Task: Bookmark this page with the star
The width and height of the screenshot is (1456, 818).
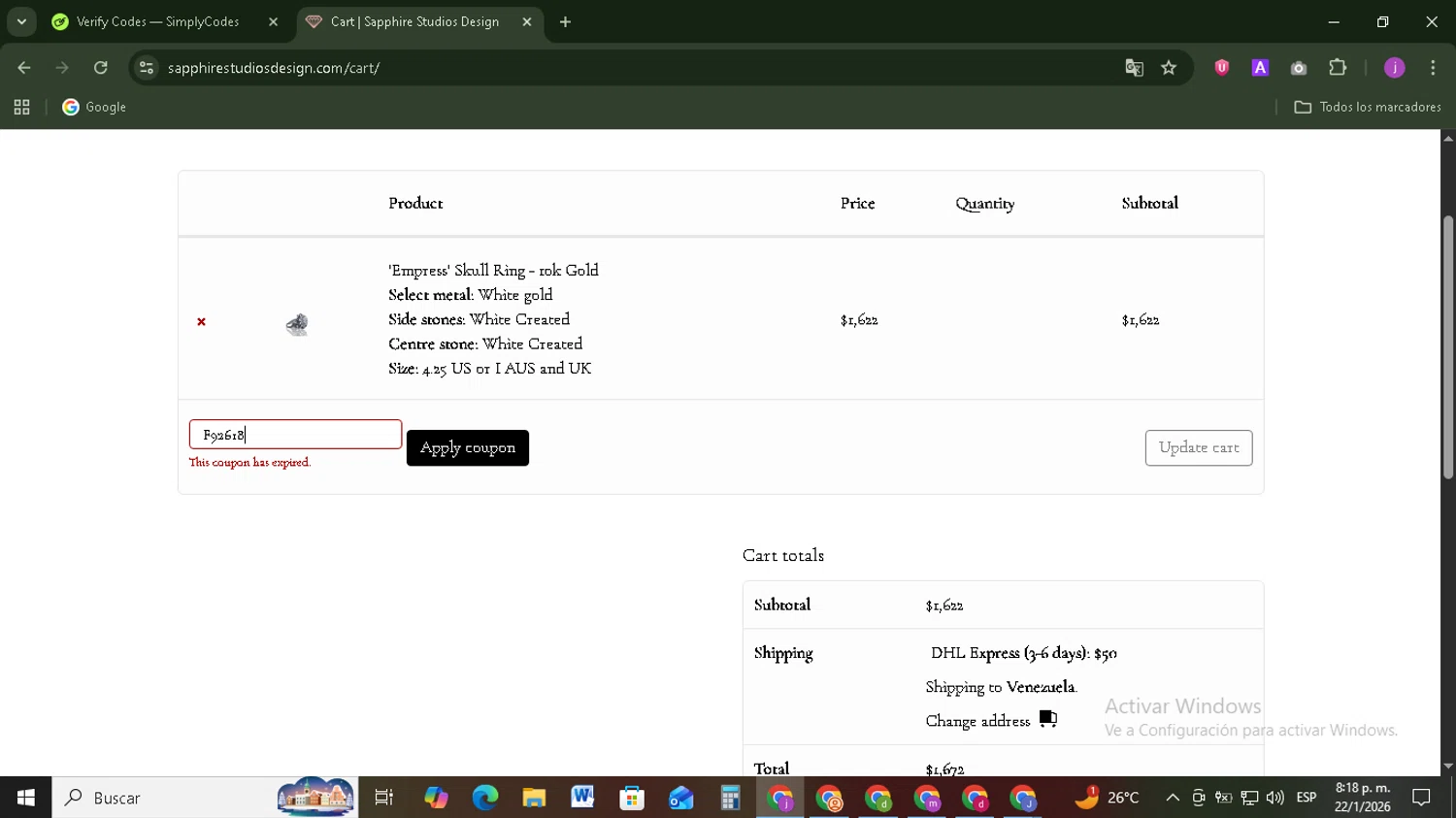Action: 1169,68
